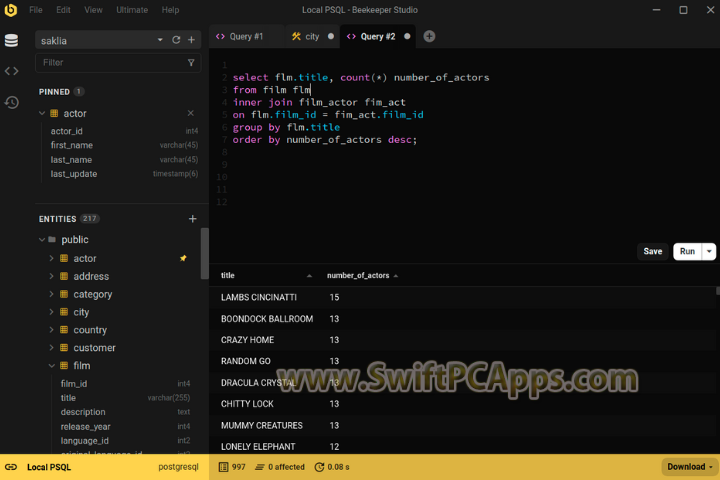Unpin the actor table with X
Image resolution: width=720 pixels, height=480 pixels.
[191, 113]
